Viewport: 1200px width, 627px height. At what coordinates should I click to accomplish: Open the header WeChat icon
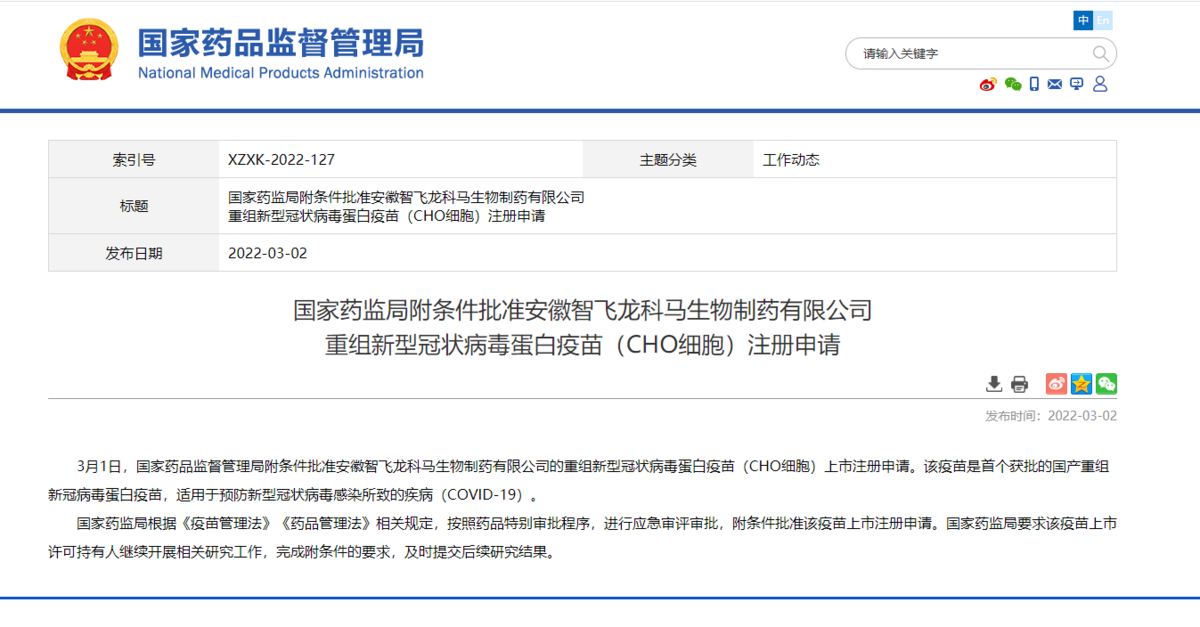pyautogui.click(x=1013, y=84)
